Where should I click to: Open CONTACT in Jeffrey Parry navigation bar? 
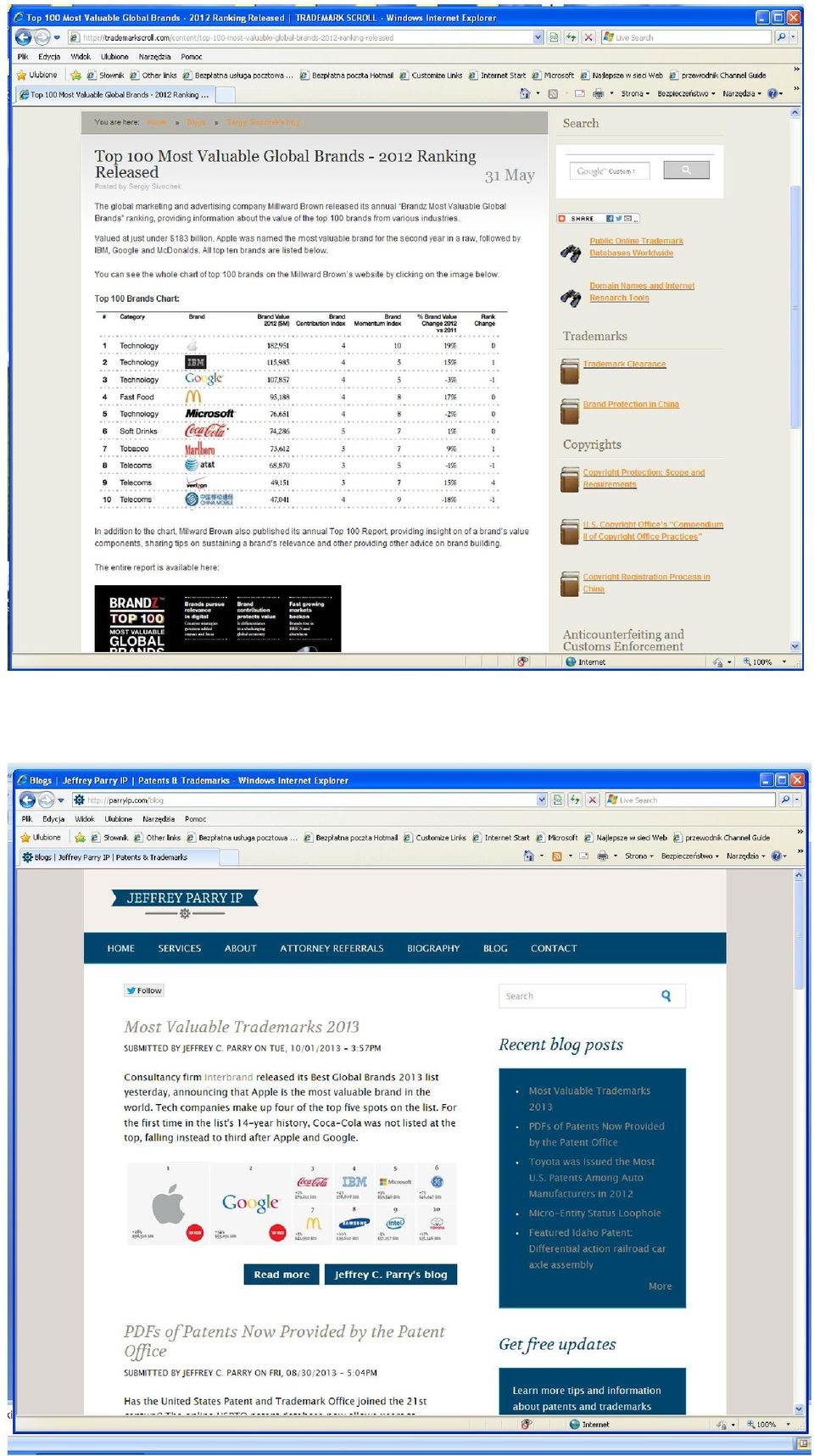coord(554,948)
